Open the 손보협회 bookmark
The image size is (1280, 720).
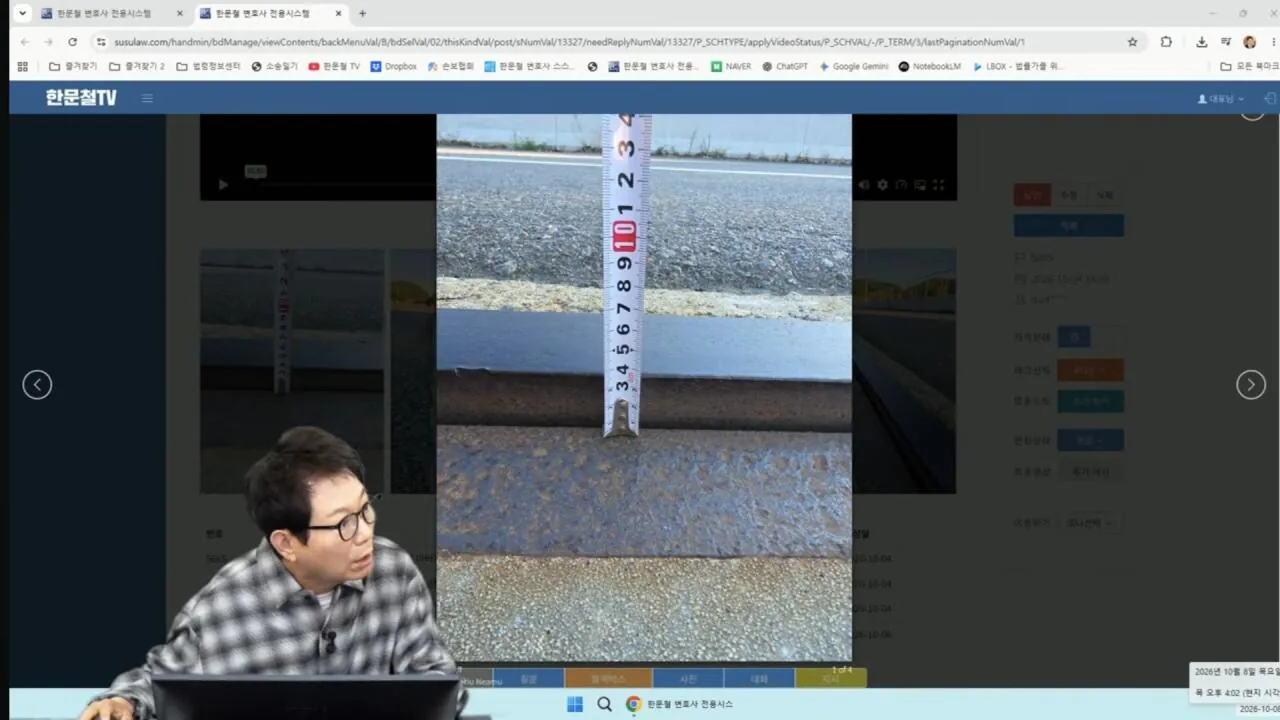tap(450, 66)
